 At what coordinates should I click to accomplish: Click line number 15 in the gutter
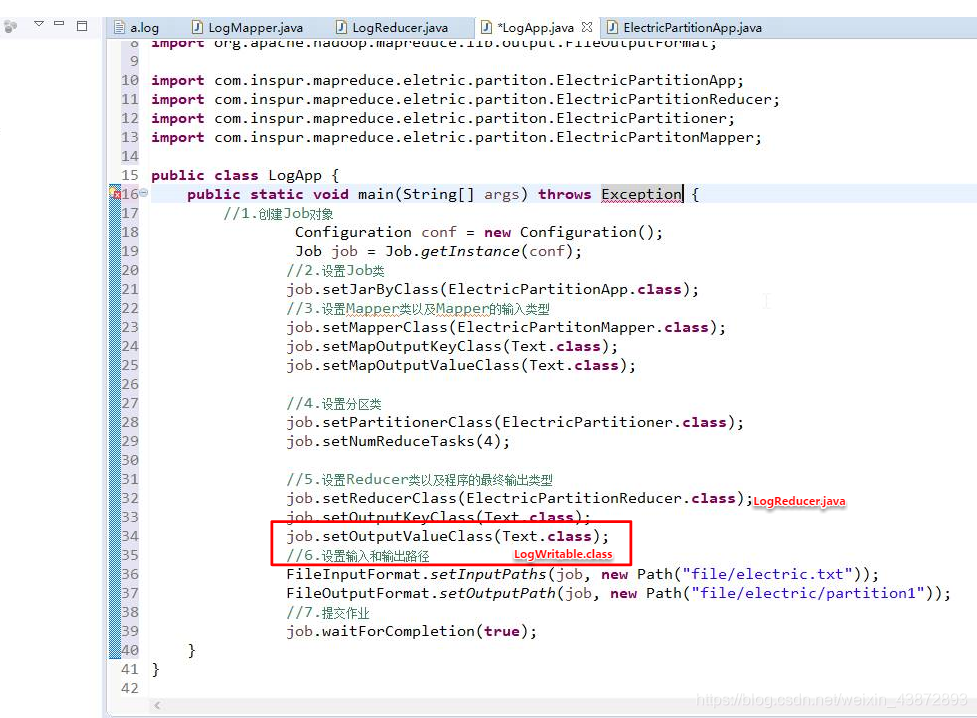130,175
